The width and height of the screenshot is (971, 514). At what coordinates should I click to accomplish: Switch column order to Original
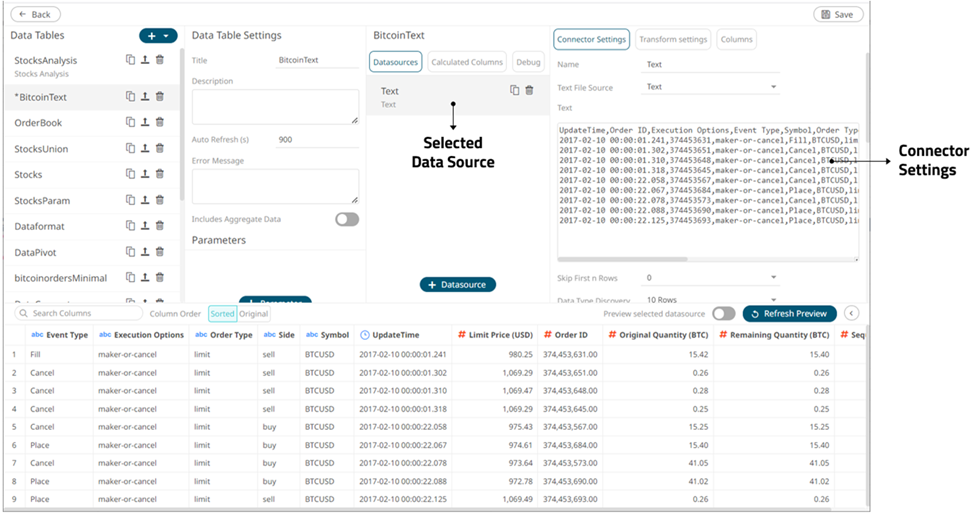tap(253, 313)
